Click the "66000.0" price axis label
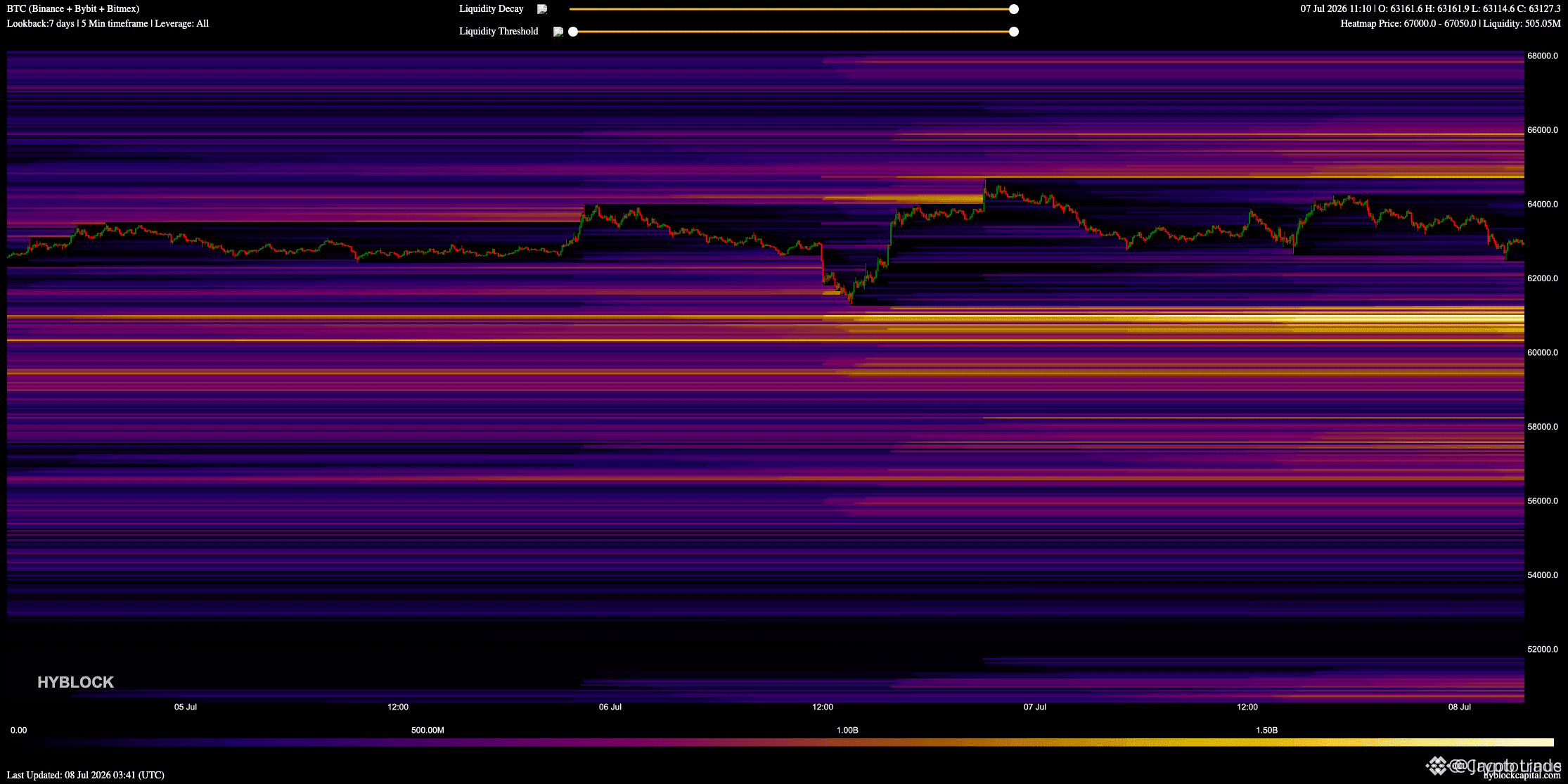The image size is (1568, 784). (x=1543, y=130)
